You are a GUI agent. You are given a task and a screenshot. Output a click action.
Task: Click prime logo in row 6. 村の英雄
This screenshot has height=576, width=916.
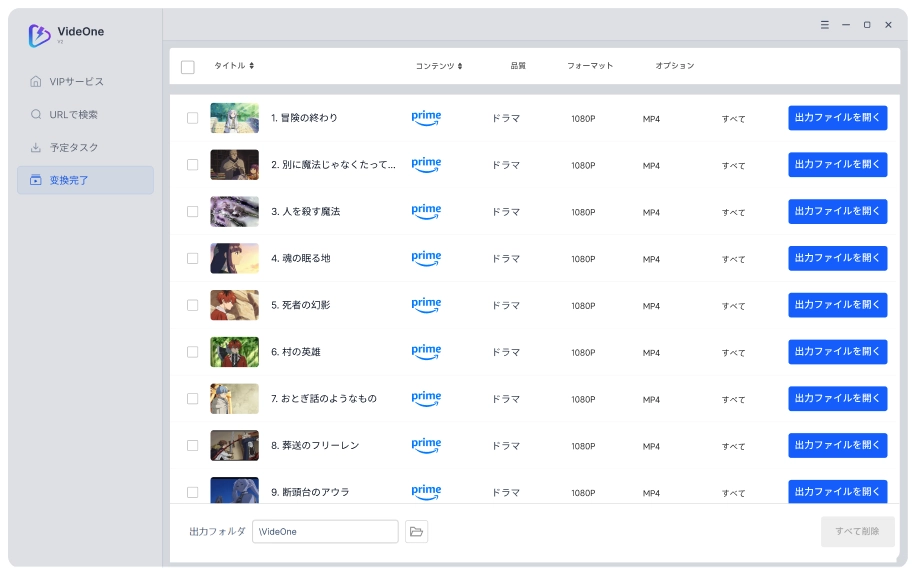426,352
